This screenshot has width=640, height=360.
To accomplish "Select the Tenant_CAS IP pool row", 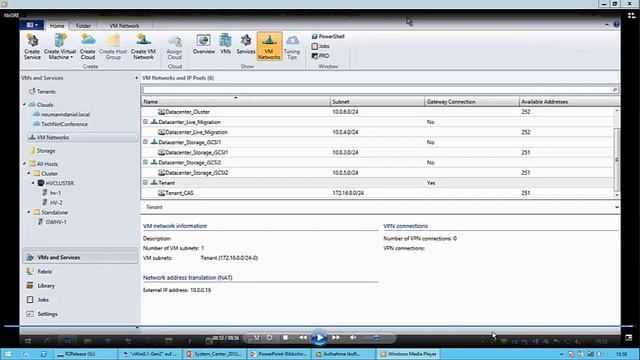I will pos(377,193).
